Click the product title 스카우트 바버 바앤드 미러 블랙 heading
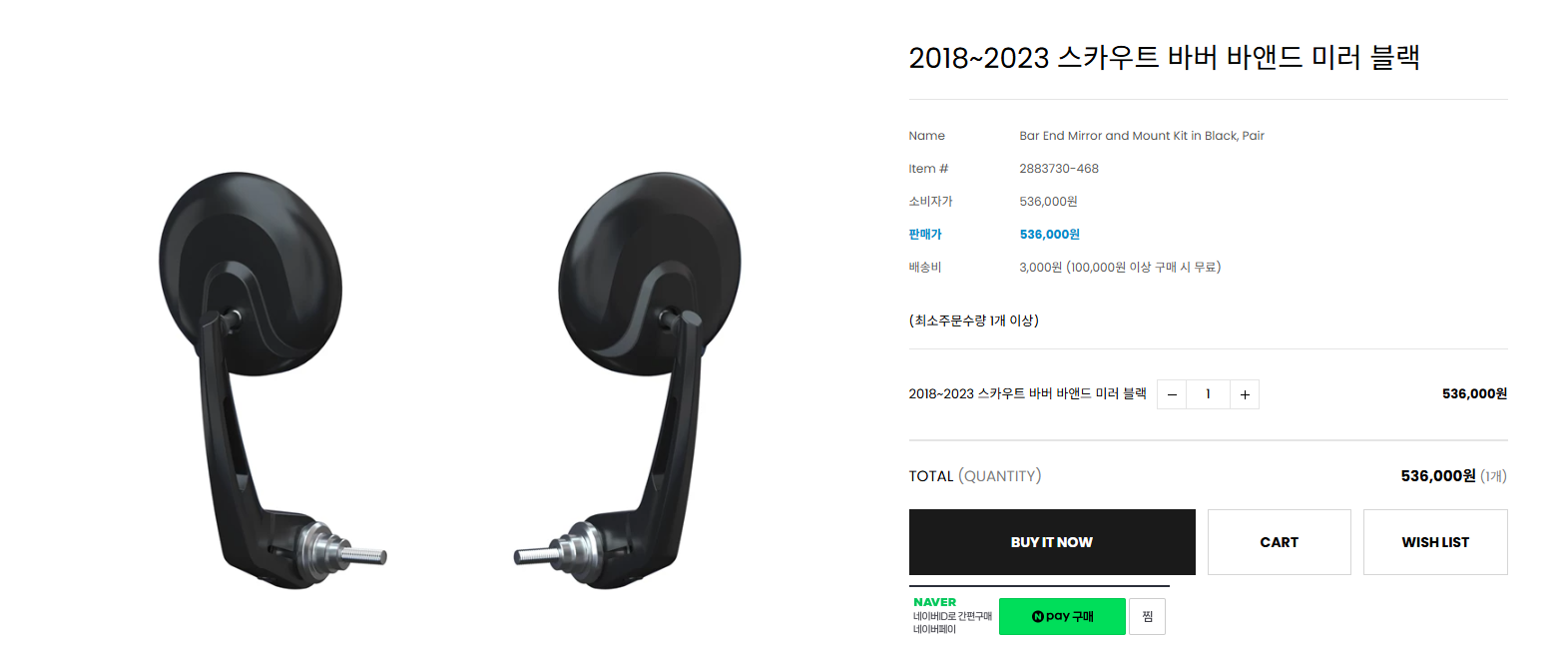 pyautogui.click(x=1164, y=58)
